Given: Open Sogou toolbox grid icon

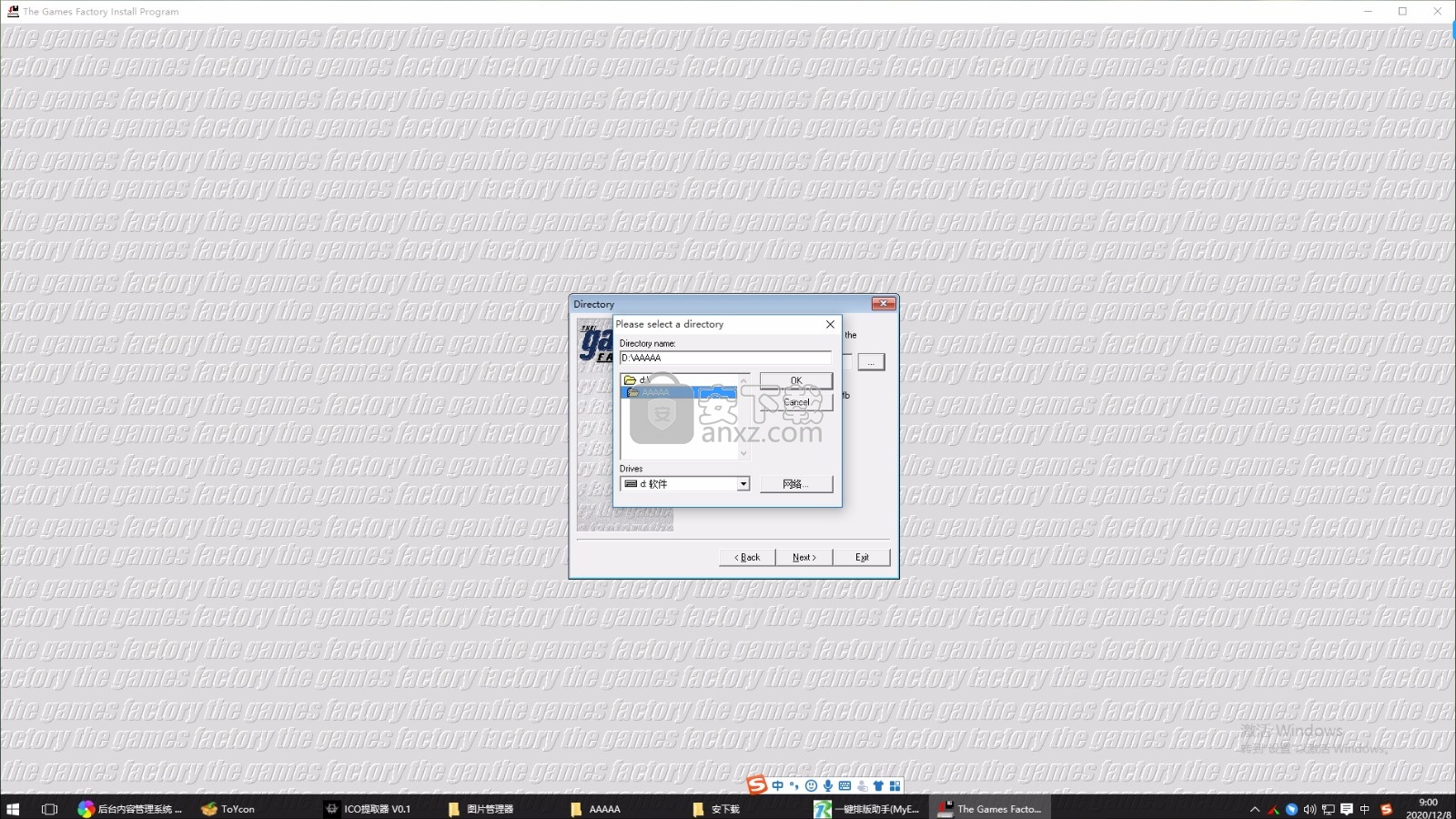Looking at the screenshot, I should pyautogui.click(x=895, y=785).
